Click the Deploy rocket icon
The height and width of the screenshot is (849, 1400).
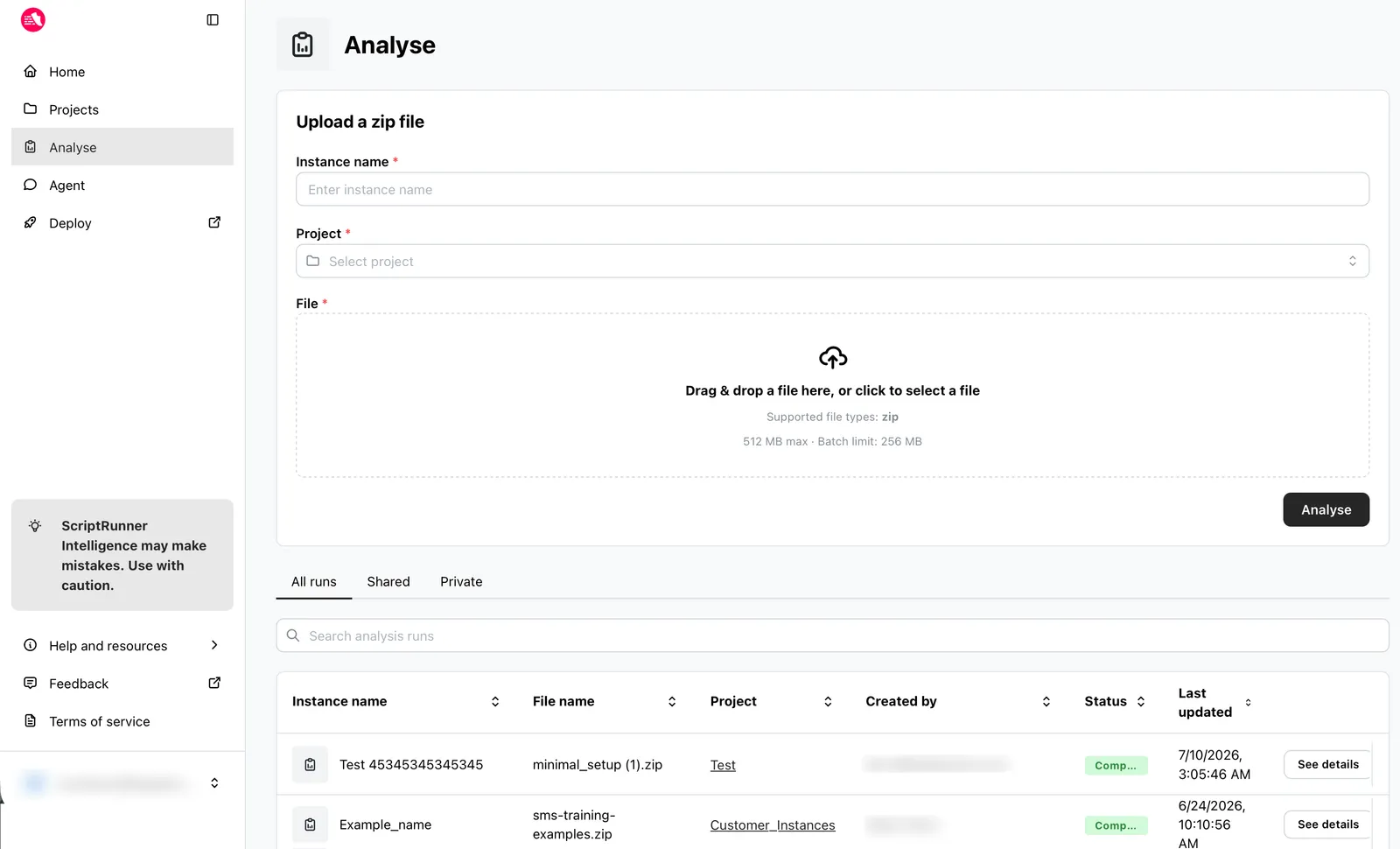tap(31, 222)
